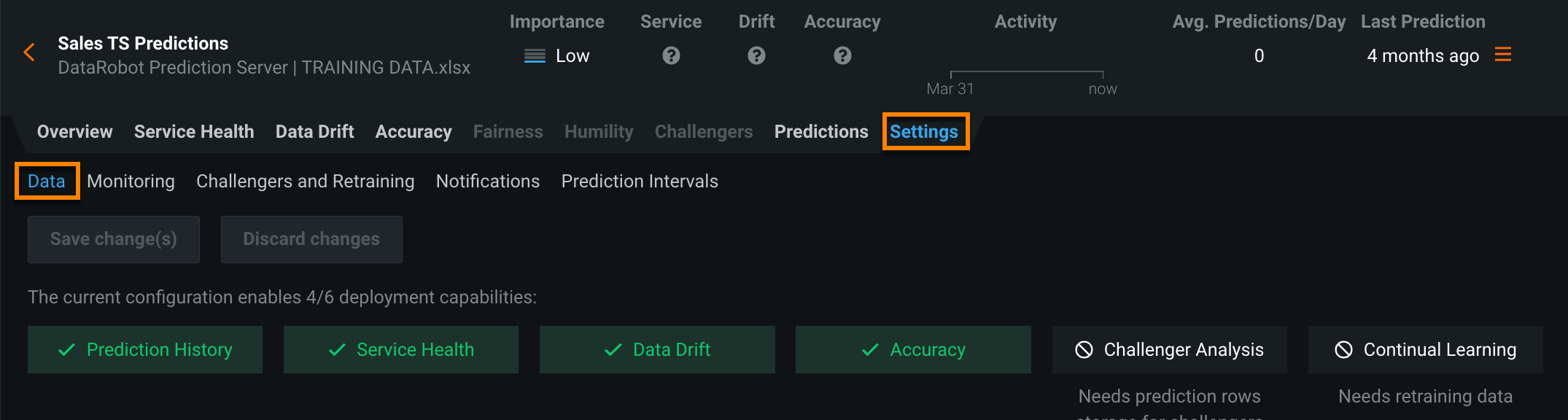Click the Continual Learning disabled icon
Viewport: 1568px width, 420px height.
[1343, 350]
